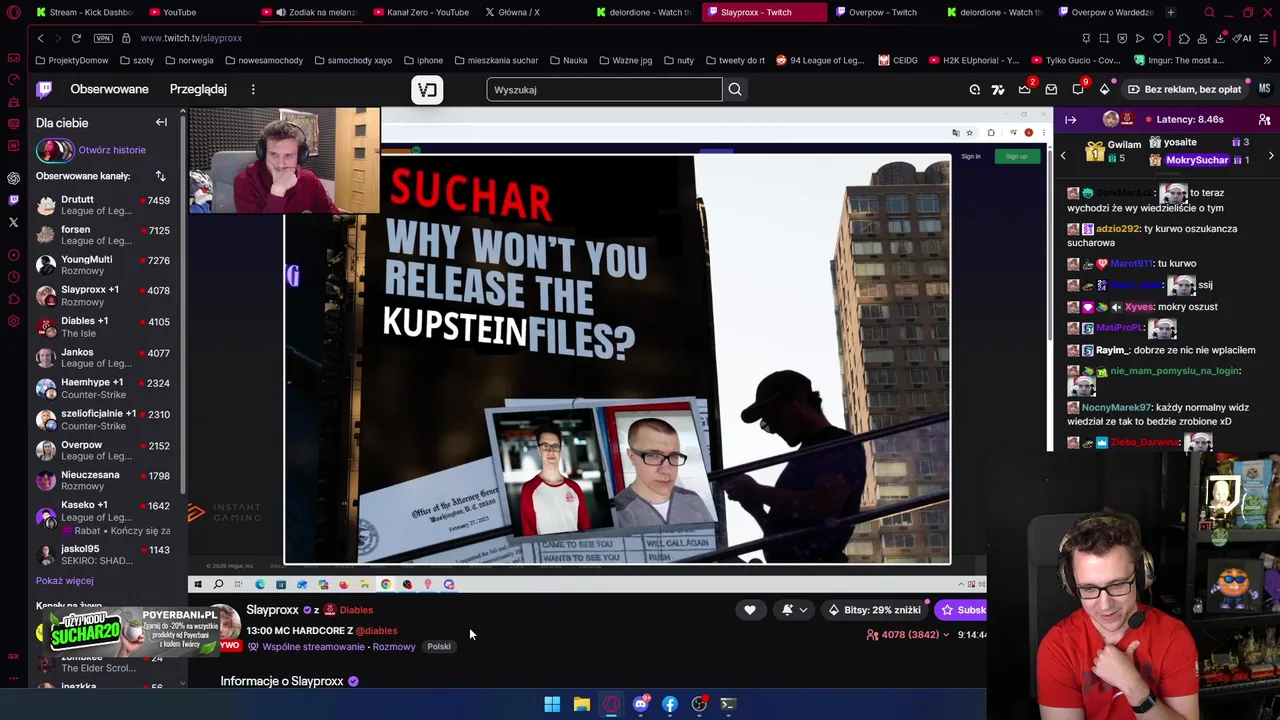
Task: Switch to YouTube browser tab
Action: pyautogui.click(x=180, y=12)
